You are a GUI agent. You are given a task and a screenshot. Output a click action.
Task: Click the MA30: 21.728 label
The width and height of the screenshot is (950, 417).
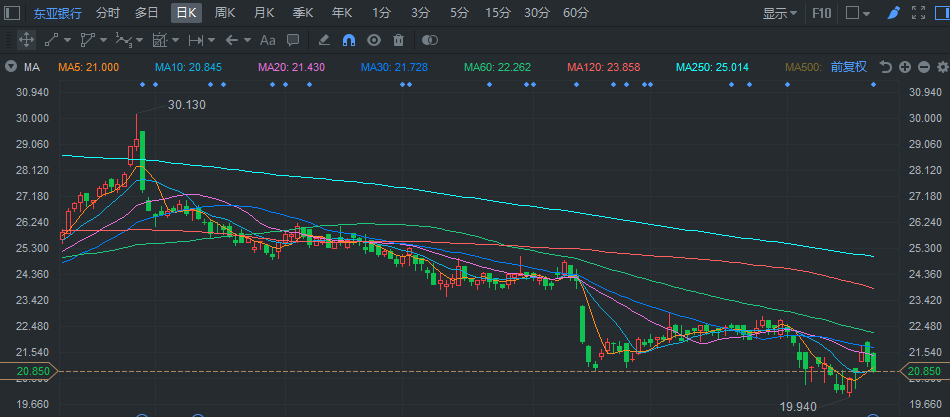394,67
